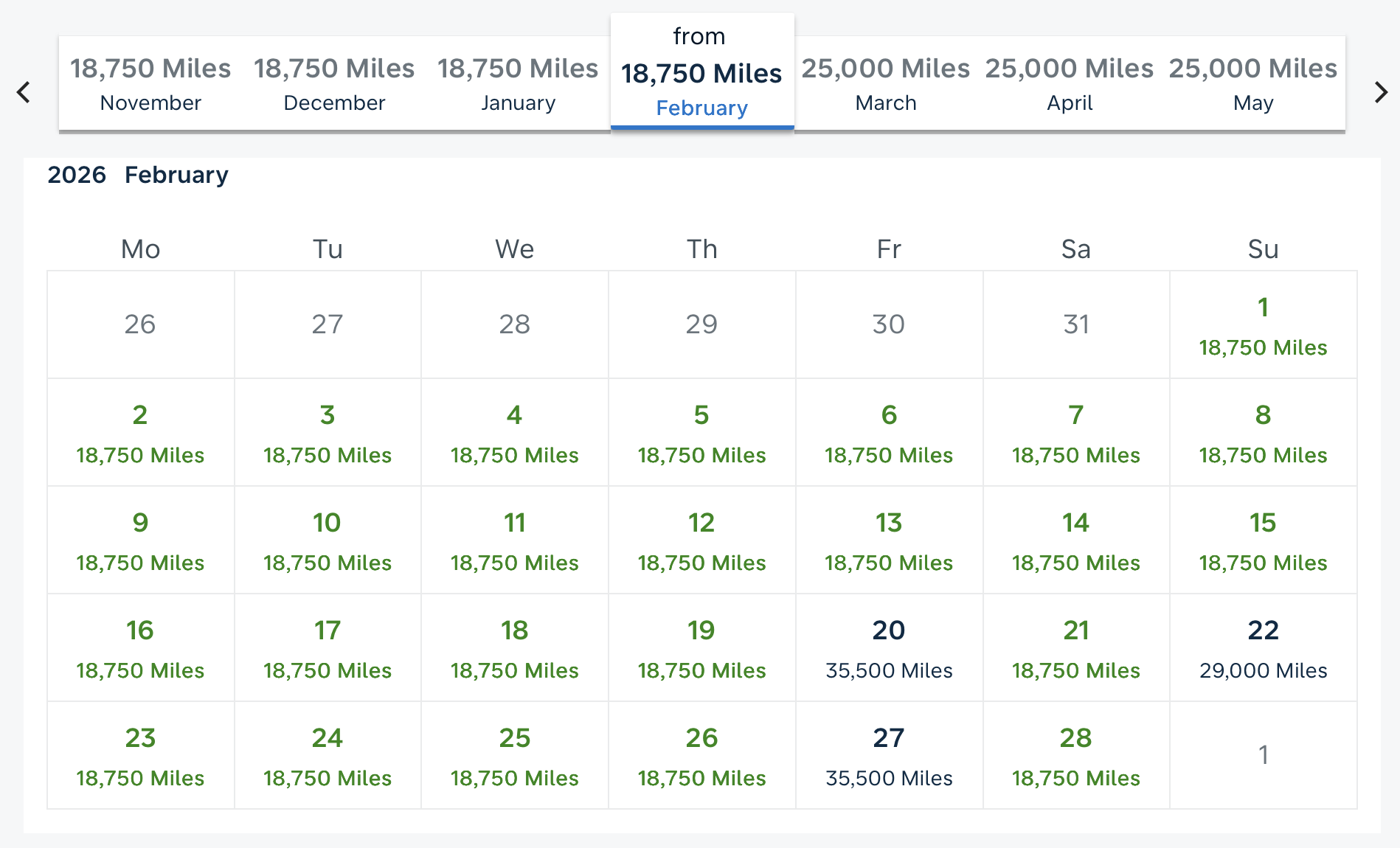Select the March 25,000 Miles tab

[x=885, y=84]
